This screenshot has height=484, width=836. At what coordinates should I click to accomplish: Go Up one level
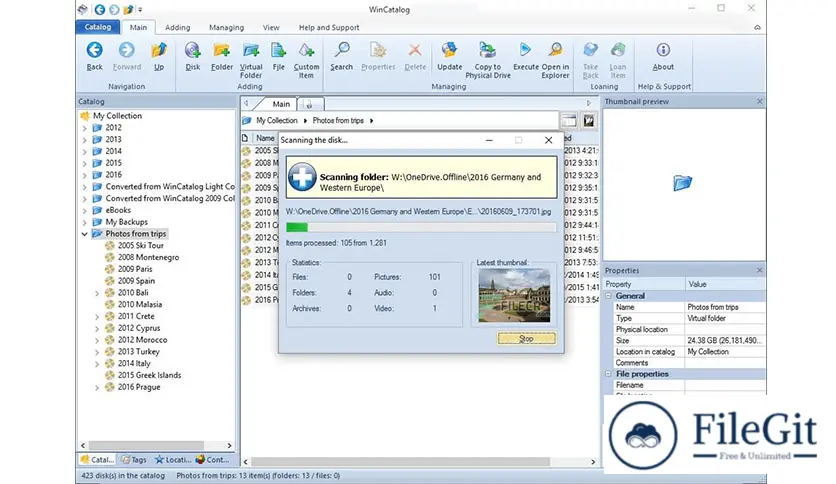[x=159, y=56]
